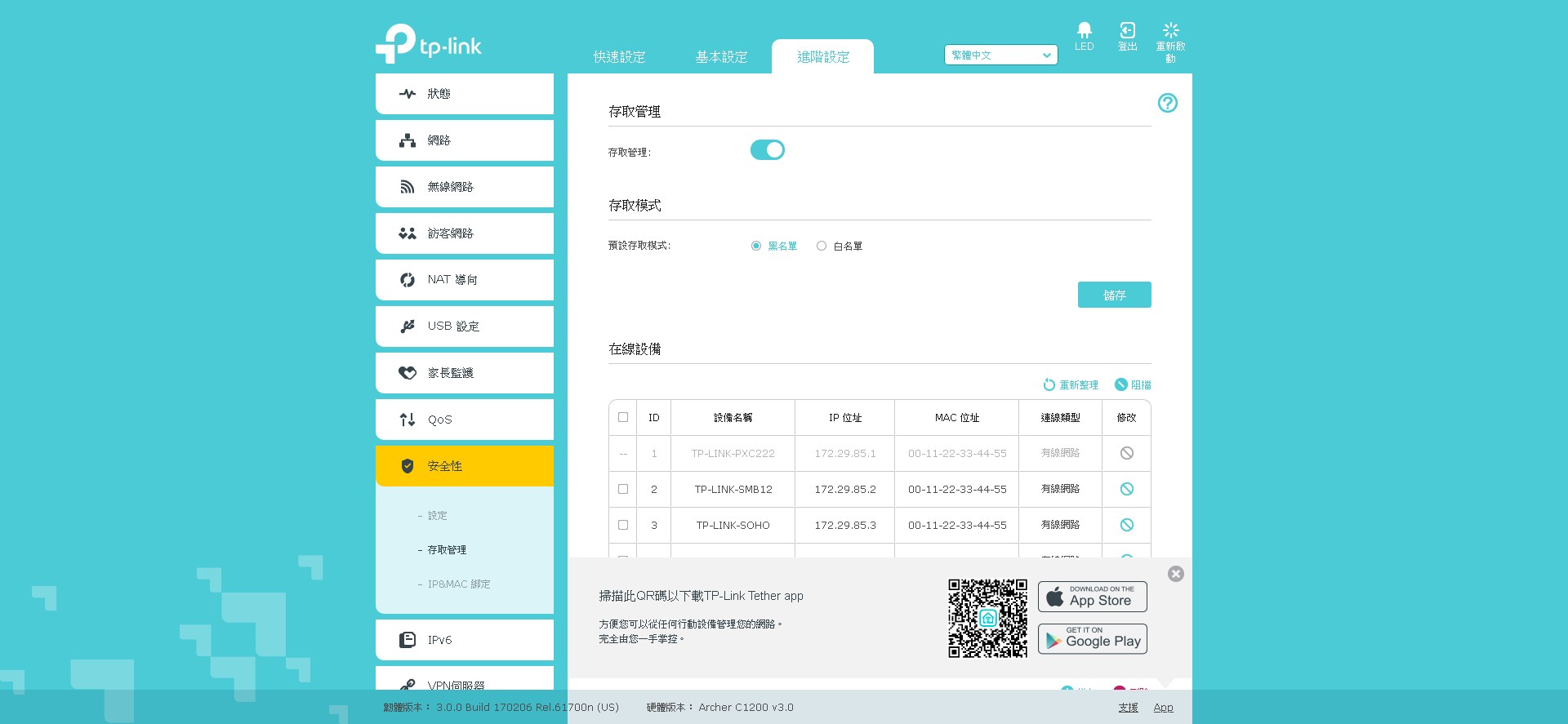Click block icon for TP-LINK-SOHO row

pyautogui.click(x=1126, y=525)
